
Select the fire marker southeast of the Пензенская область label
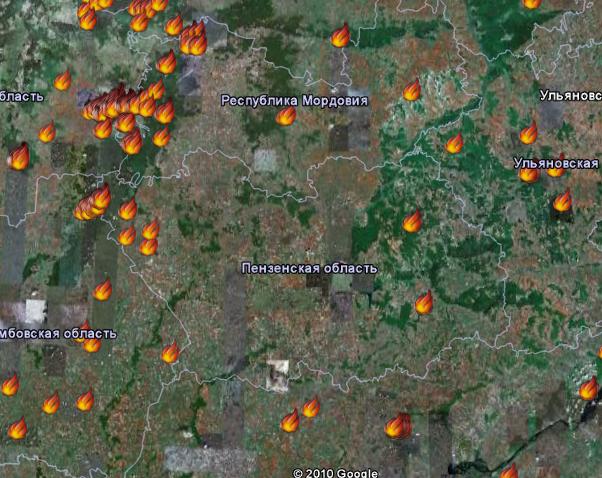click(424, 303)
